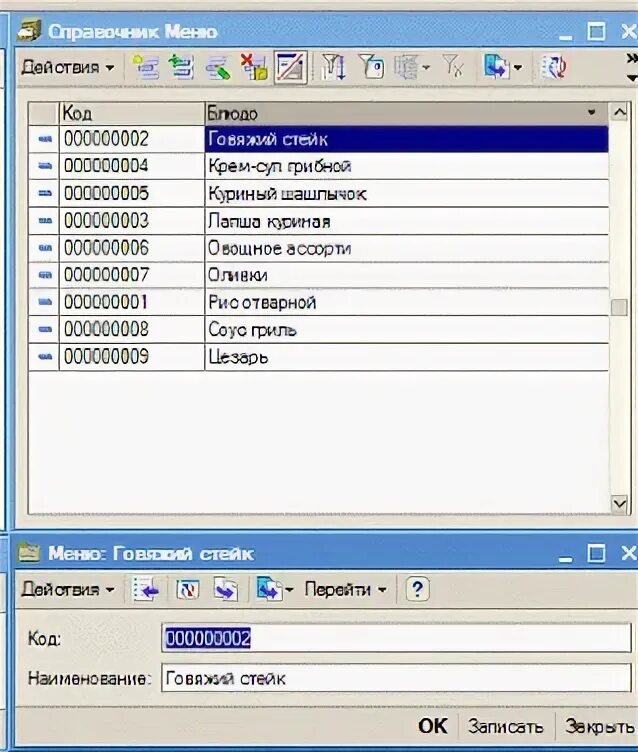This screenshot has height=752, width=638.
Task: Click the list scrollbar down arrow
Action: [619, 504]
